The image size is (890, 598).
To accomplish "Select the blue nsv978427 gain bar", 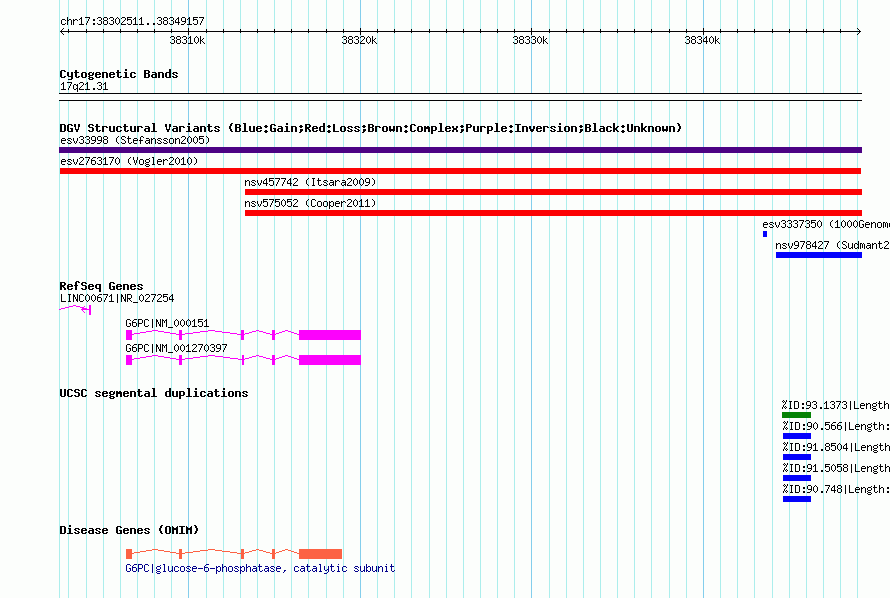I will click(819, 255).
